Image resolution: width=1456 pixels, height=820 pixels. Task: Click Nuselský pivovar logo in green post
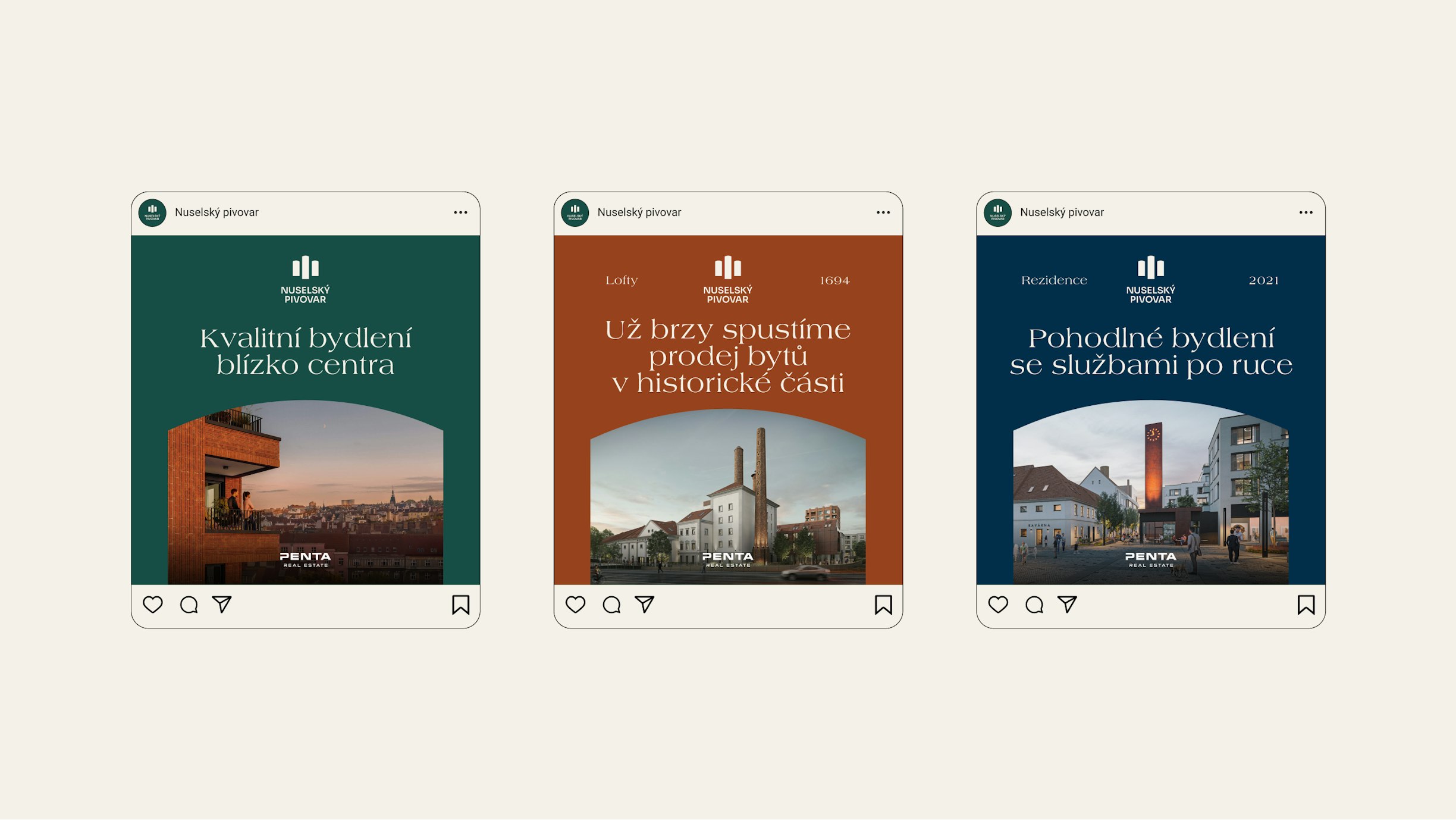(x=305, y=280)
